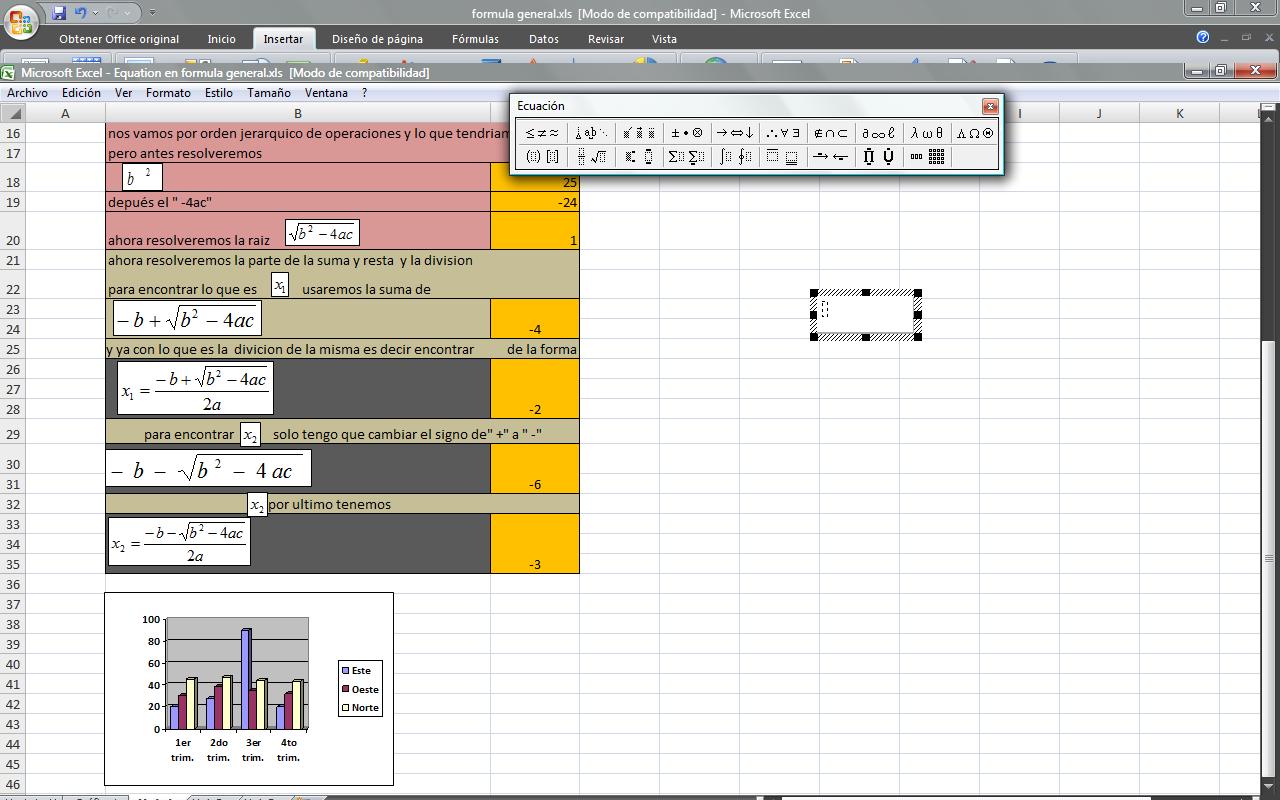This screenshot has width=1280, height=800.
Task: Select row 36 header
Action: click(13, 584)
